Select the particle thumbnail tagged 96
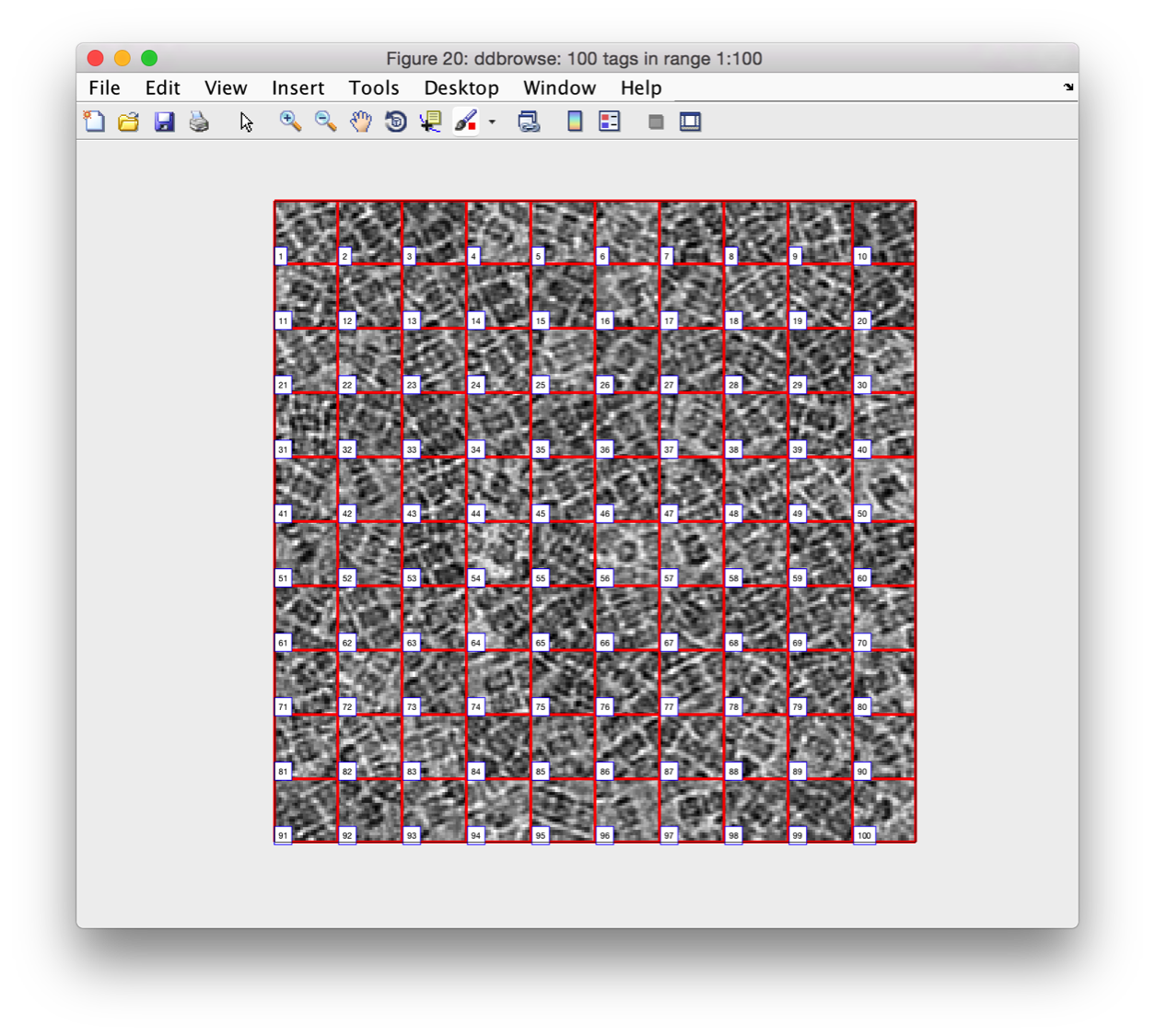 (627, 811)
